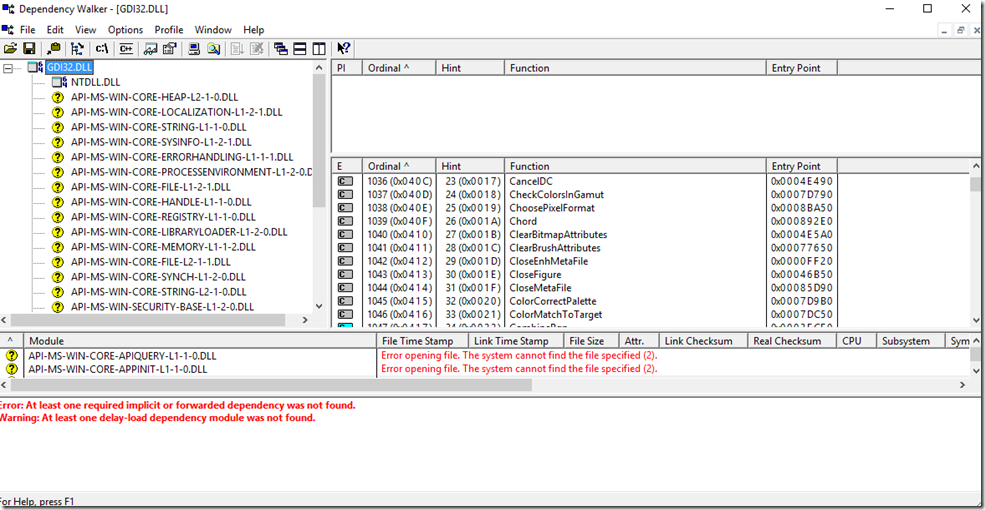Image resolution: width=985 pixels, height=510 pixels.
Task: Open module Properties toolbar icon
Action: pos(169,48)
